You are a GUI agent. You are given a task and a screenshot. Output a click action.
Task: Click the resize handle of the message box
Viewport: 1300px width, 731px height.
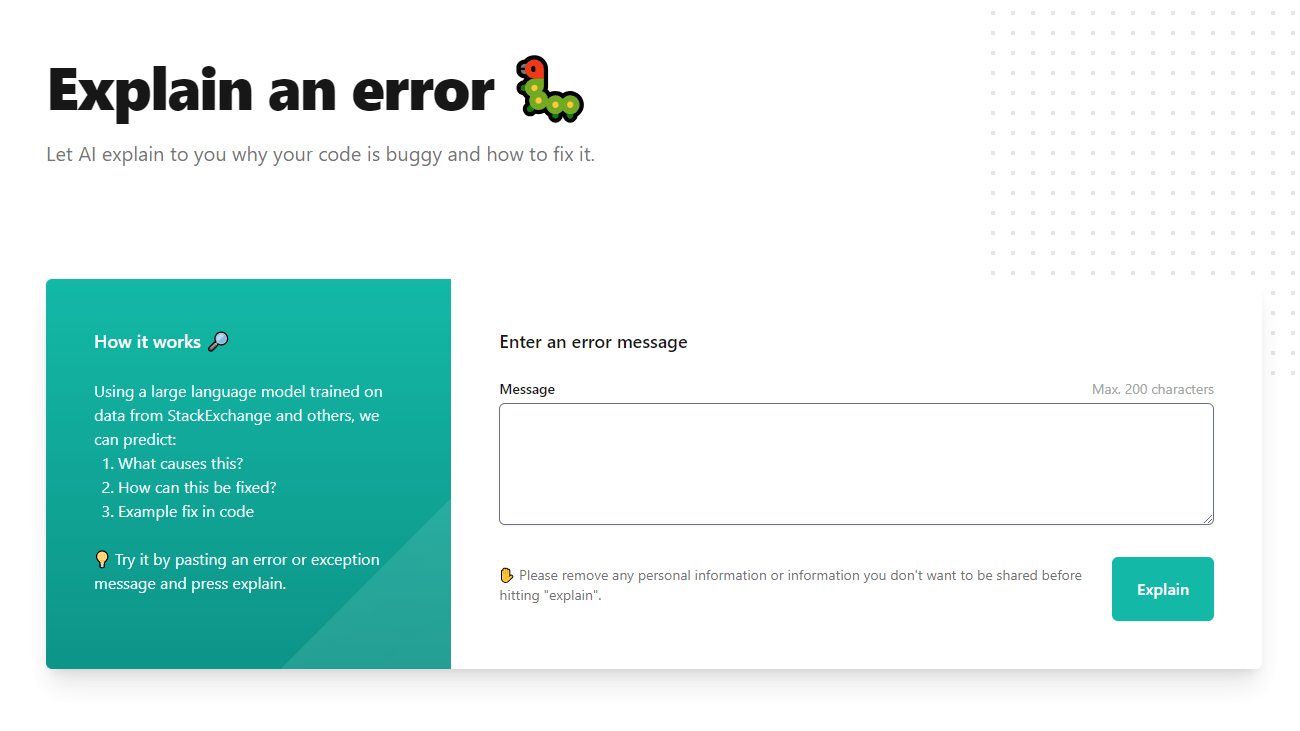[x=1208, y=519]
